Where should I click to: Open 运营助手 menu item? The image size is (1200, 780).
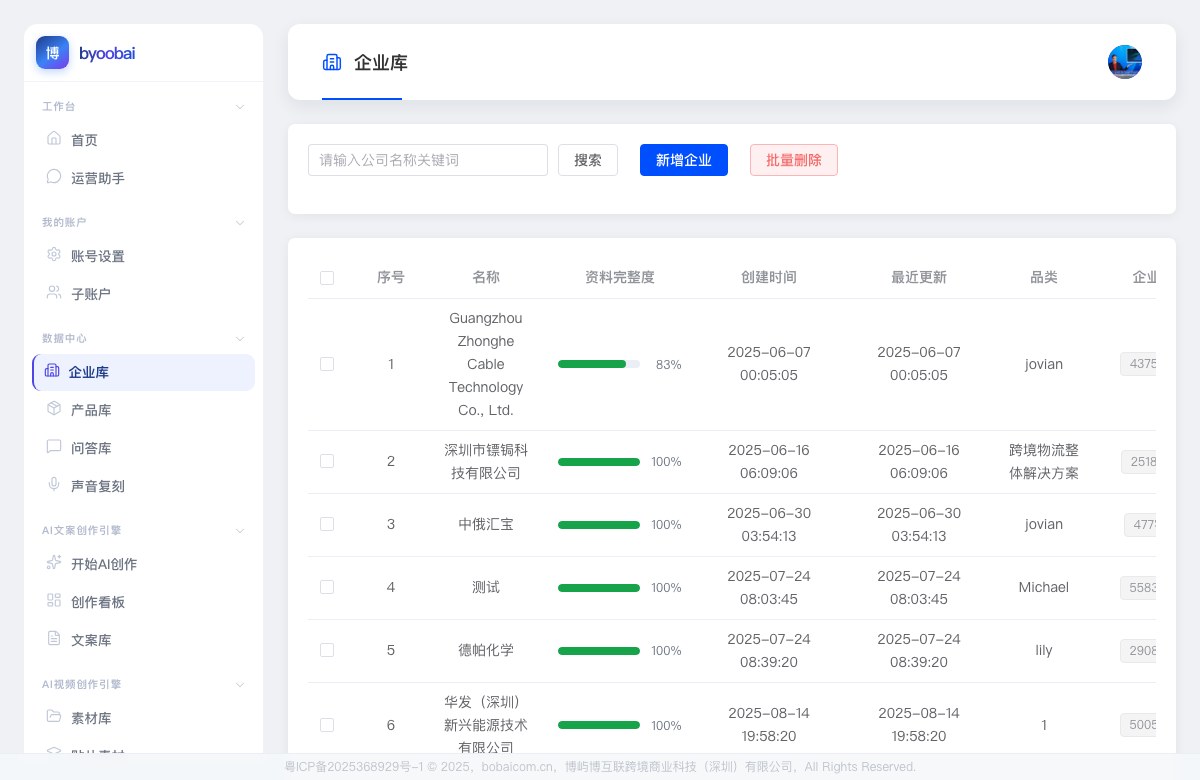[x=144, y=178]
